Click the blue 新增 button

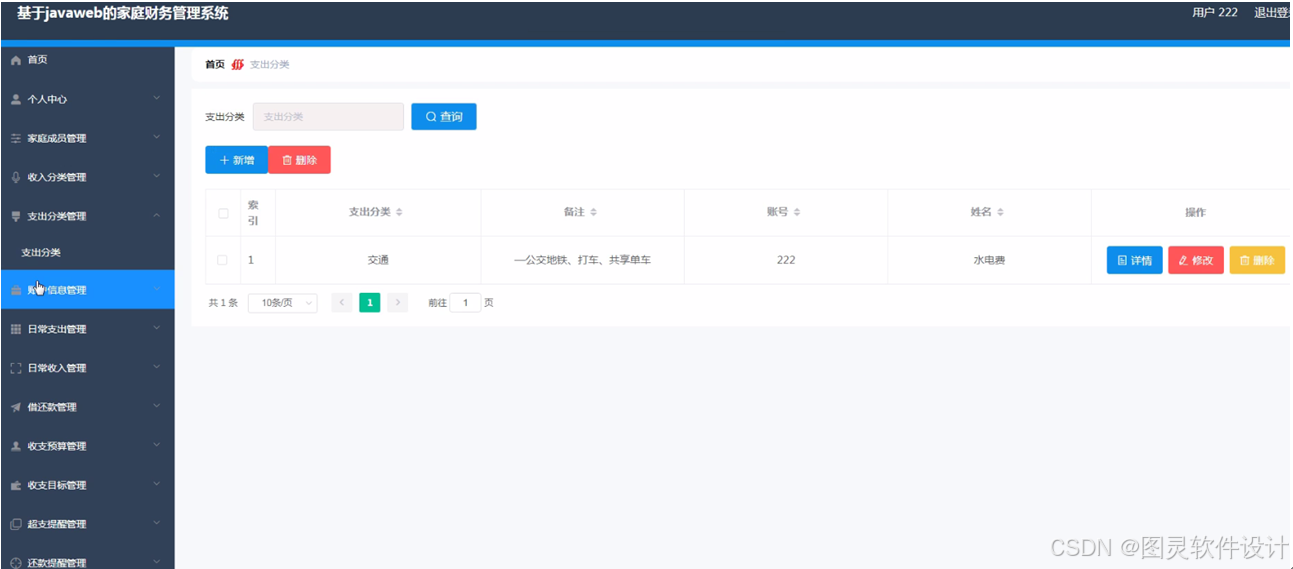(236, 160)
